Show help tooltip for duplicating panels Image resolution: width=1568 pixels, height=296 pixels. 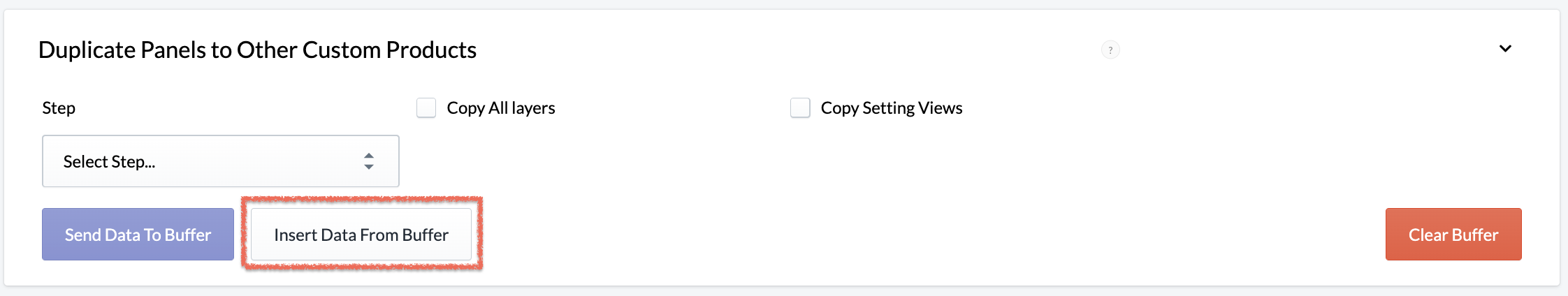tap(1110, 50)
